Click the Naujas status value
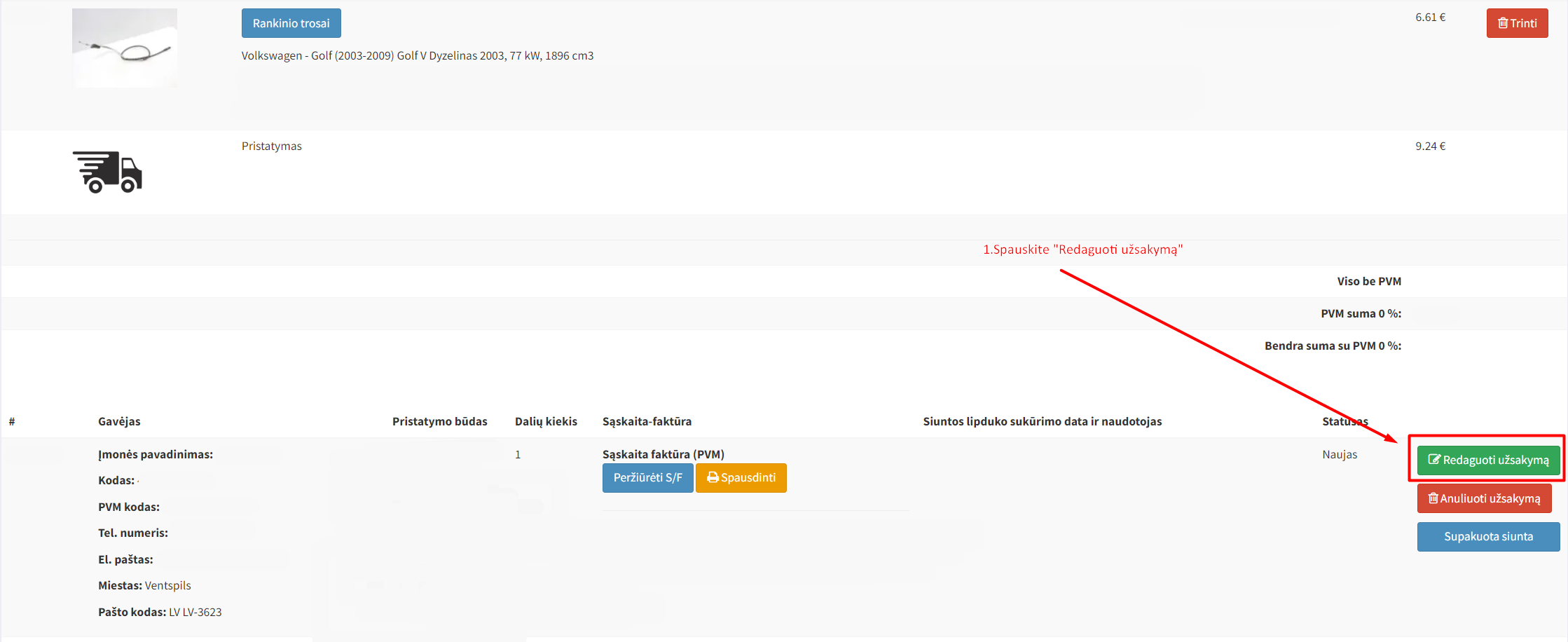Viewport: 1568px width, 642px height. click(x=1340, y=454)
